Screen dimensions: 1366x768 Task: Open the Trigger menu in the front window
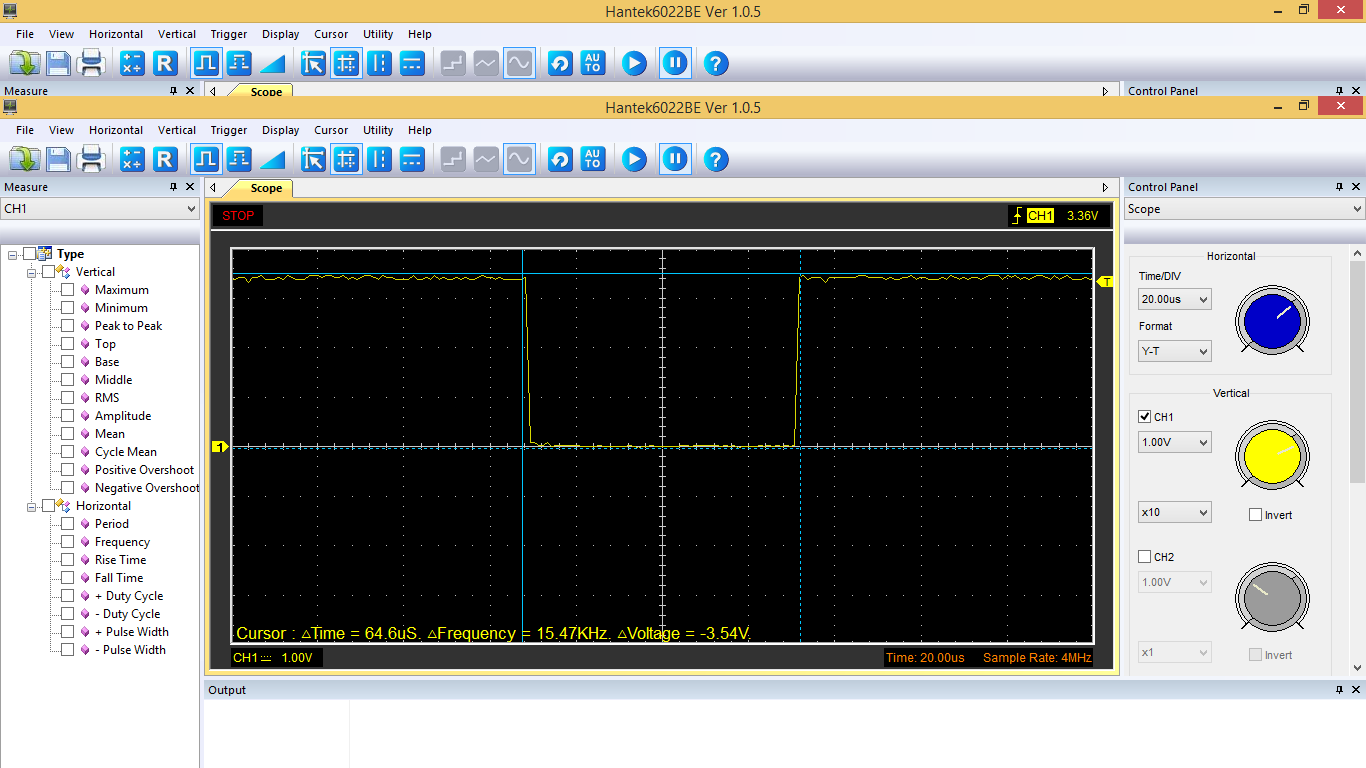[x=229, y=130]
